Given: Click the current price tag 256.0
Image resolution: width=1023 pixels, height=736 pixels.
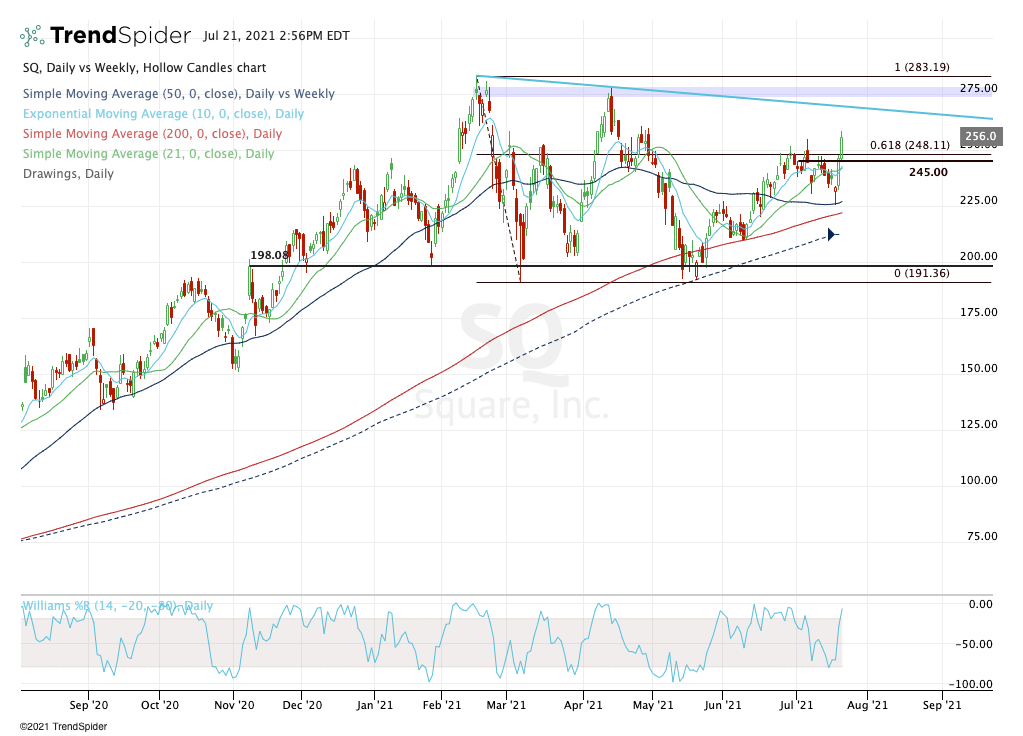Looking at the screenshot, I should tap(980, 136).
